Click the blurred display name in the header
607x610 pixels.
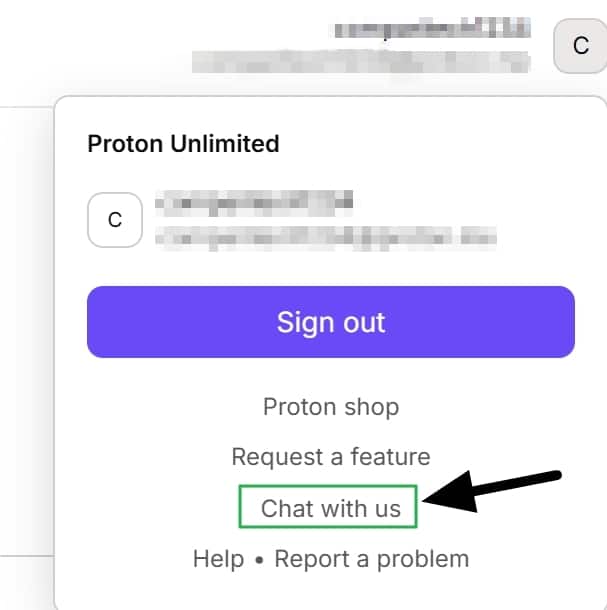pos(433,28)
